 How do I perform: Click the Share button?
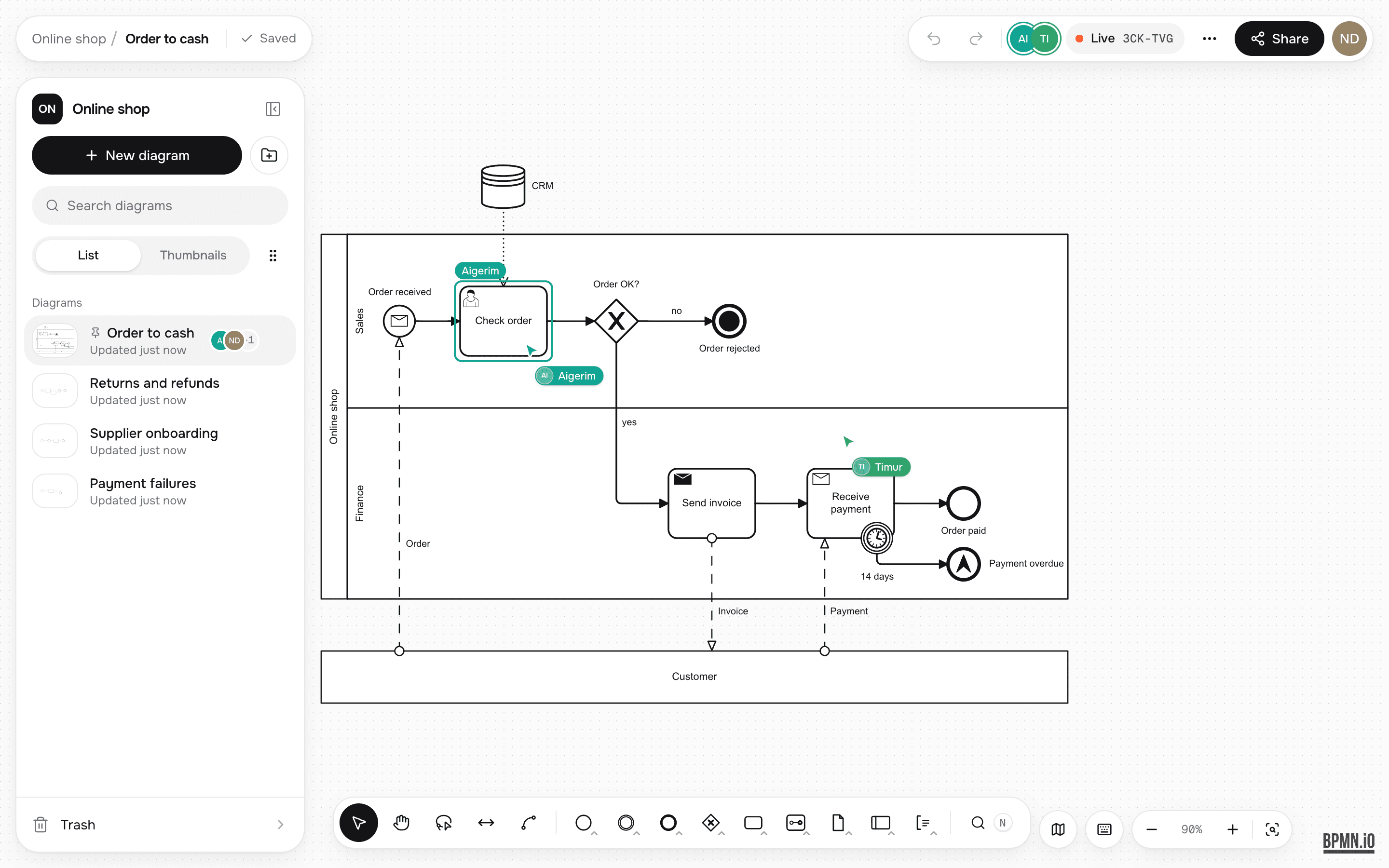click(x=1279, y=39)
